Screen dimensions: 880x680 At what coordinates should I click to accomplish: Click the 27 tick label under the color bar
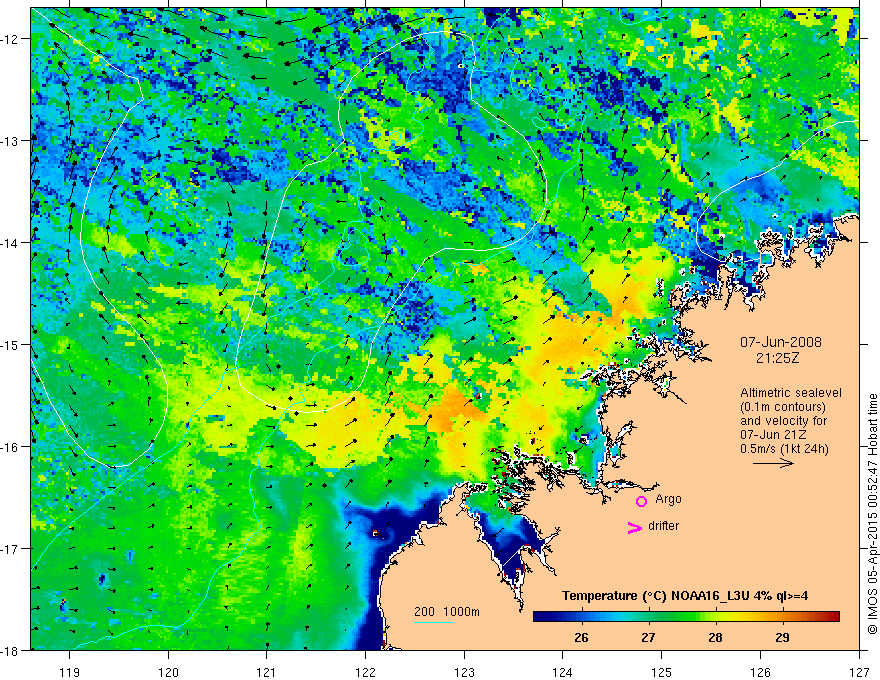[648, 637]
